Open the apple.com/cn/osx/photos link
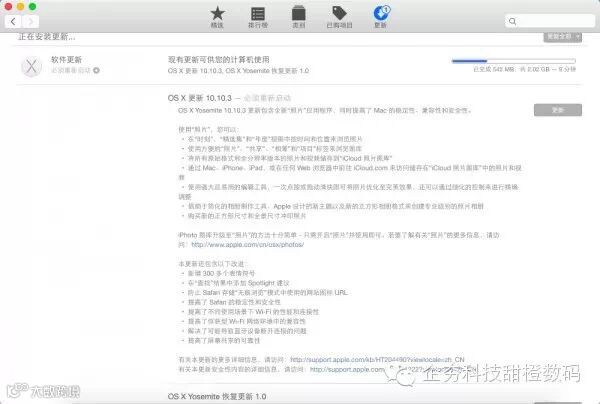Viewport: 600px width, 404px height. [247, 244]
